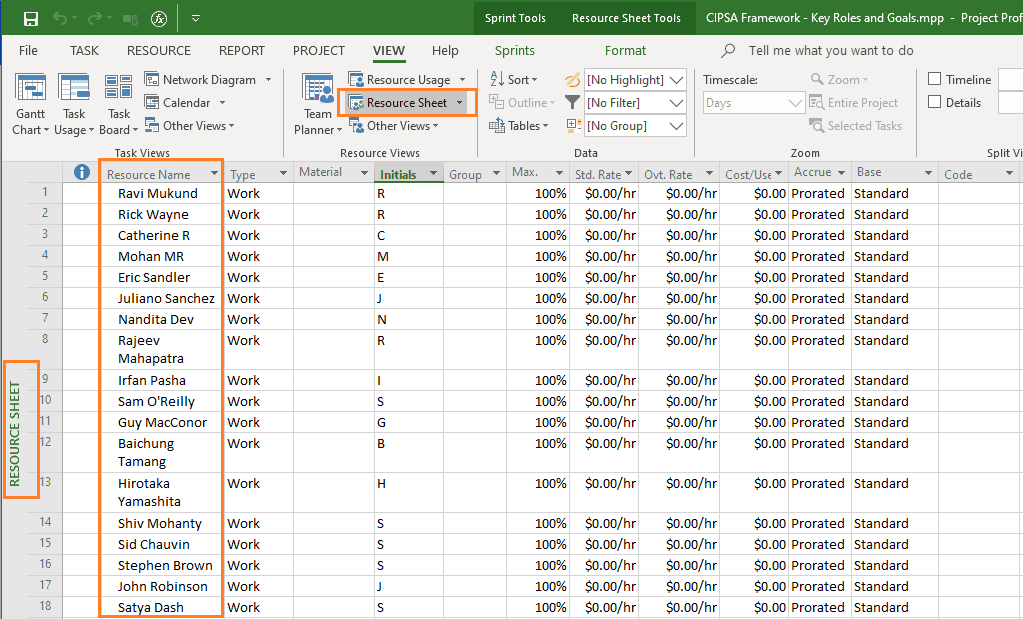The width and height of the screenshot is (1023, 619).
Task: Click the Indicators info icon column header
Action: pos(82,172)
